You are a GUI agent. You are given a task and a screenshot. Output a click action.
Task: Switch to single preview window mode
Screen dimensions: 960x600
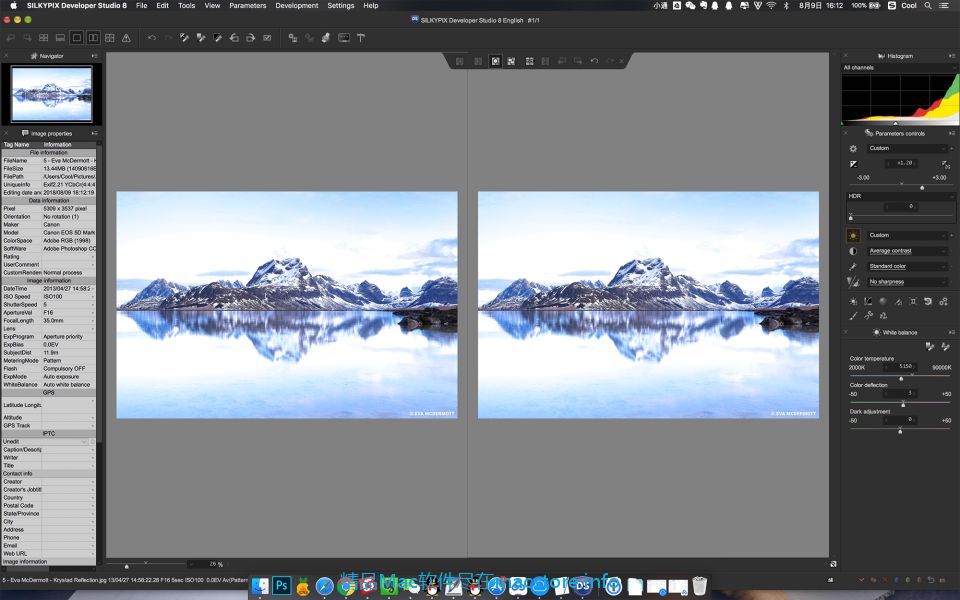(77, 38)
